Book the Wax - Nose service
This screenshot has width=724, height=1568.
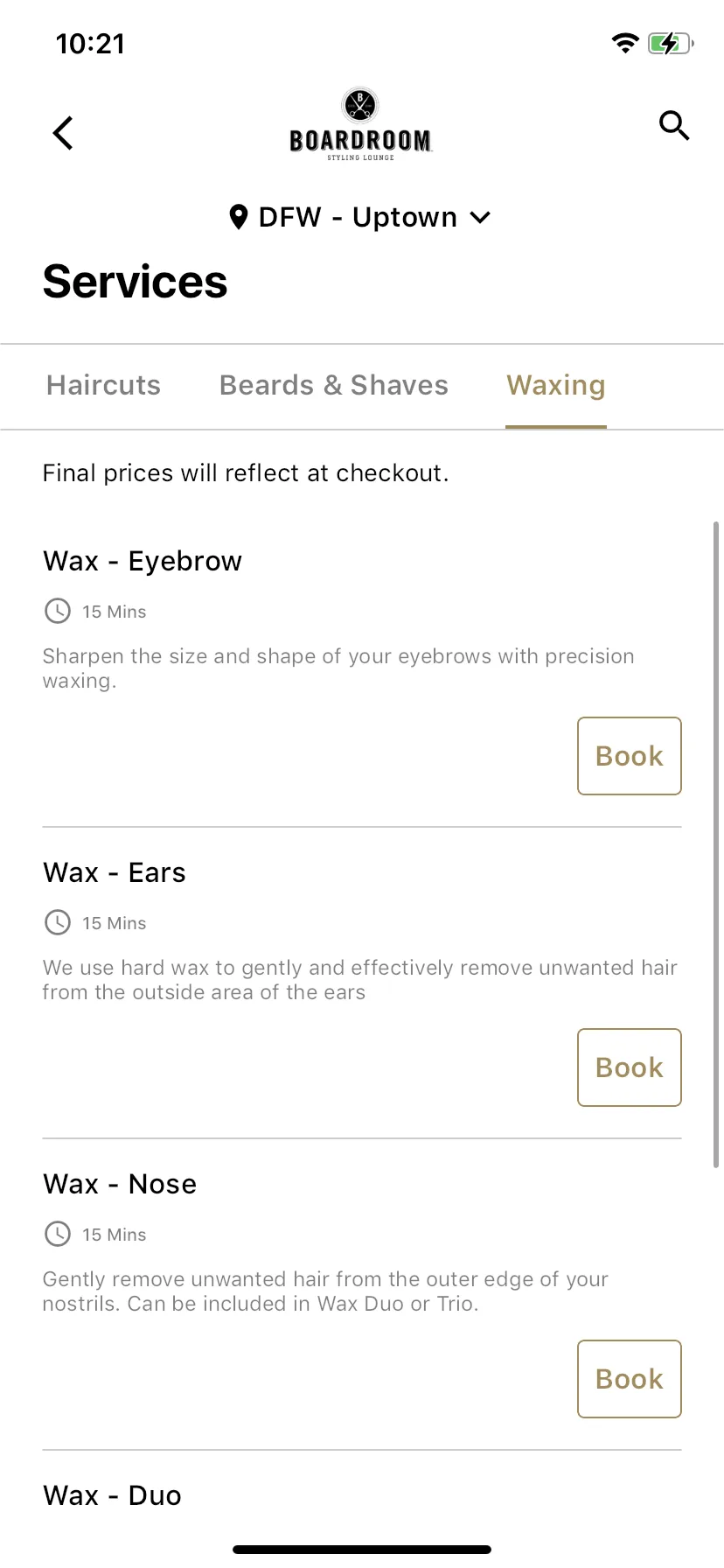pos(630,1379)
